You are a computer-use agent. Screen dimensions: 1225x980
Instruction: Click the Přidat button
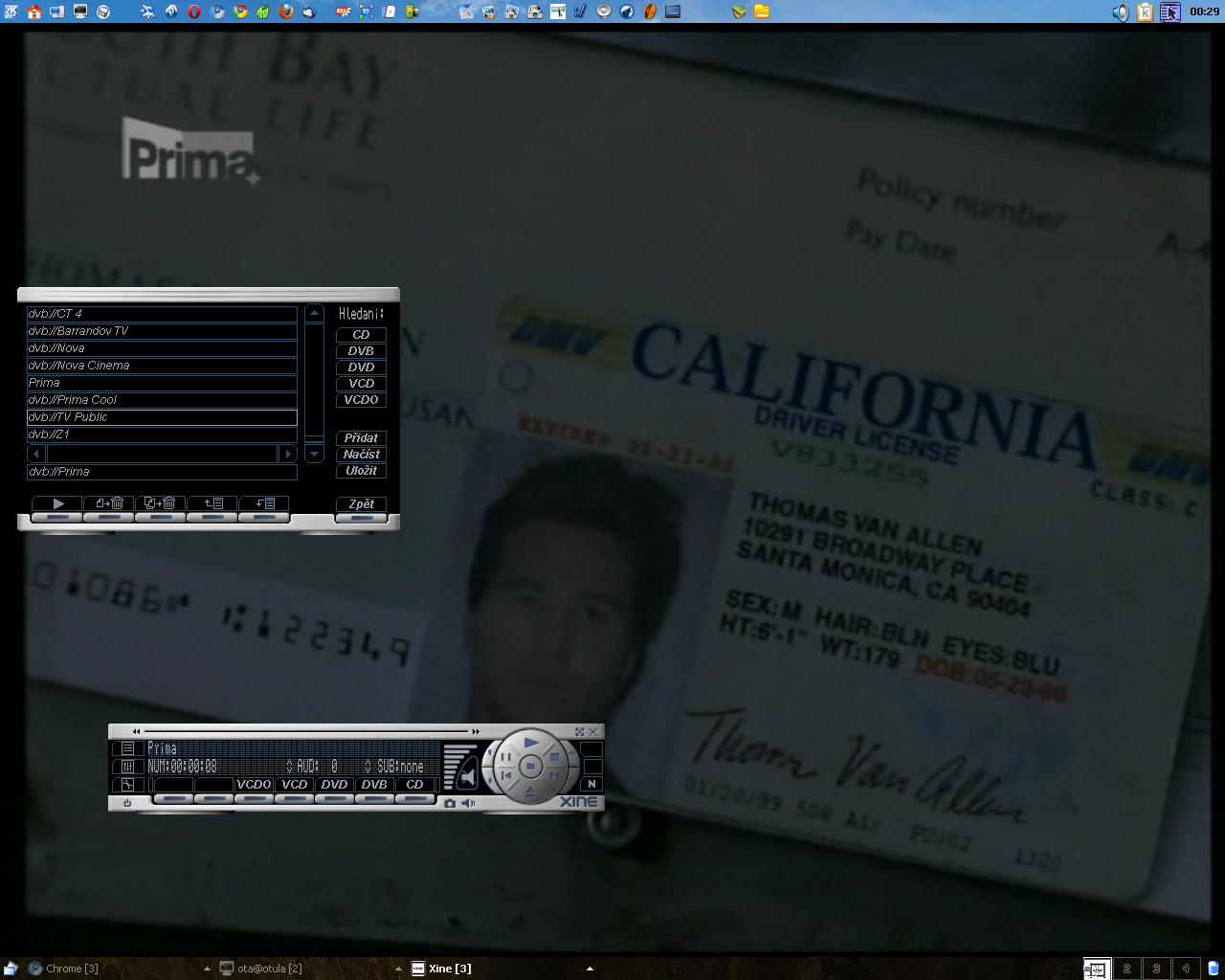click(x=361, y=437)
